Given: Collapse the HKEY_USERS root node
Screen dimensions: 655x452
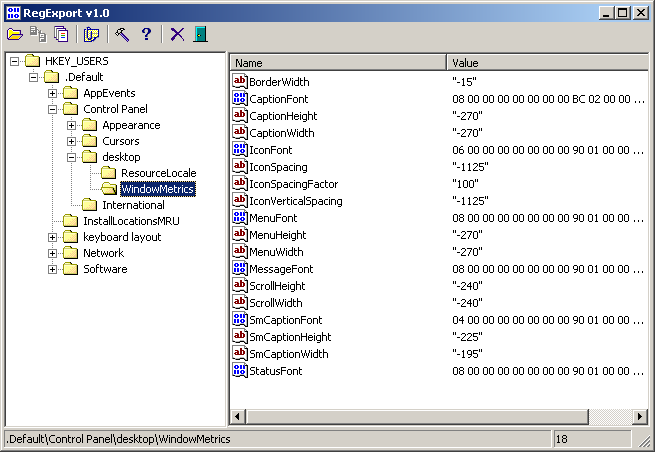Looking at the screenshot, I should pyautogui.click(x=14, y=61).
